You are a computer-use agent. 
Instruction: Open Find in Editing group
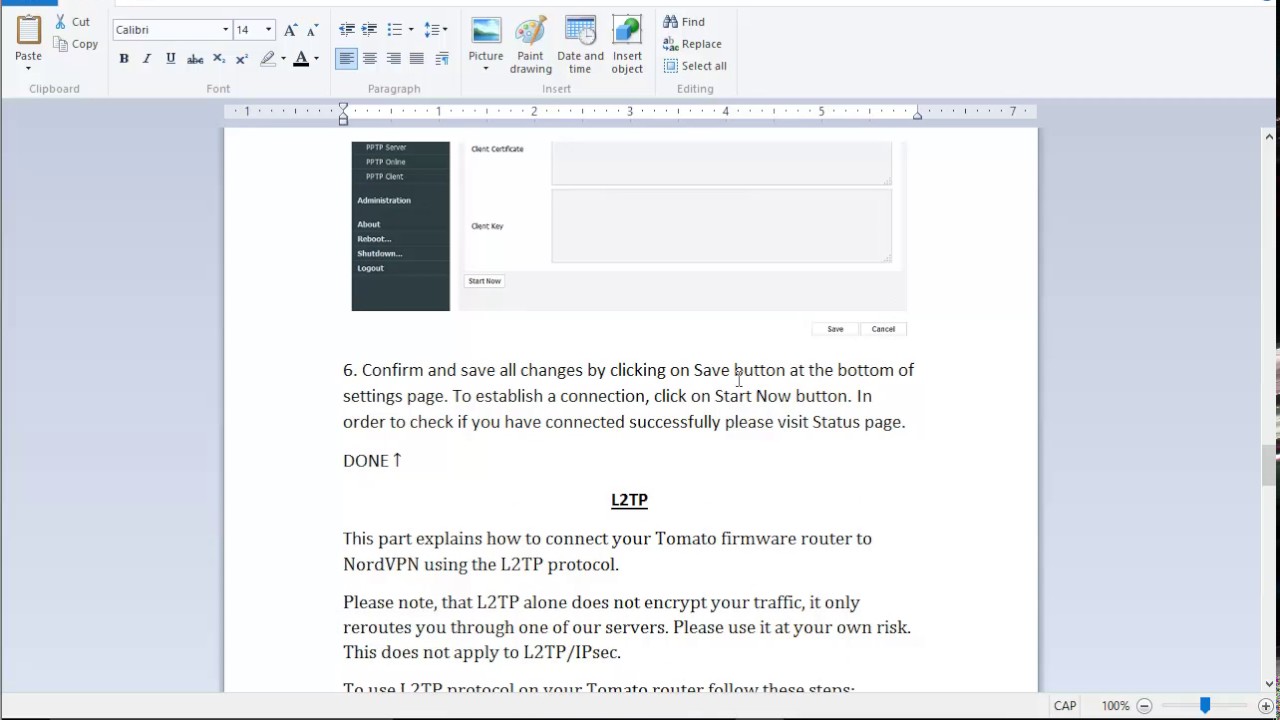(x=684, y=22)
